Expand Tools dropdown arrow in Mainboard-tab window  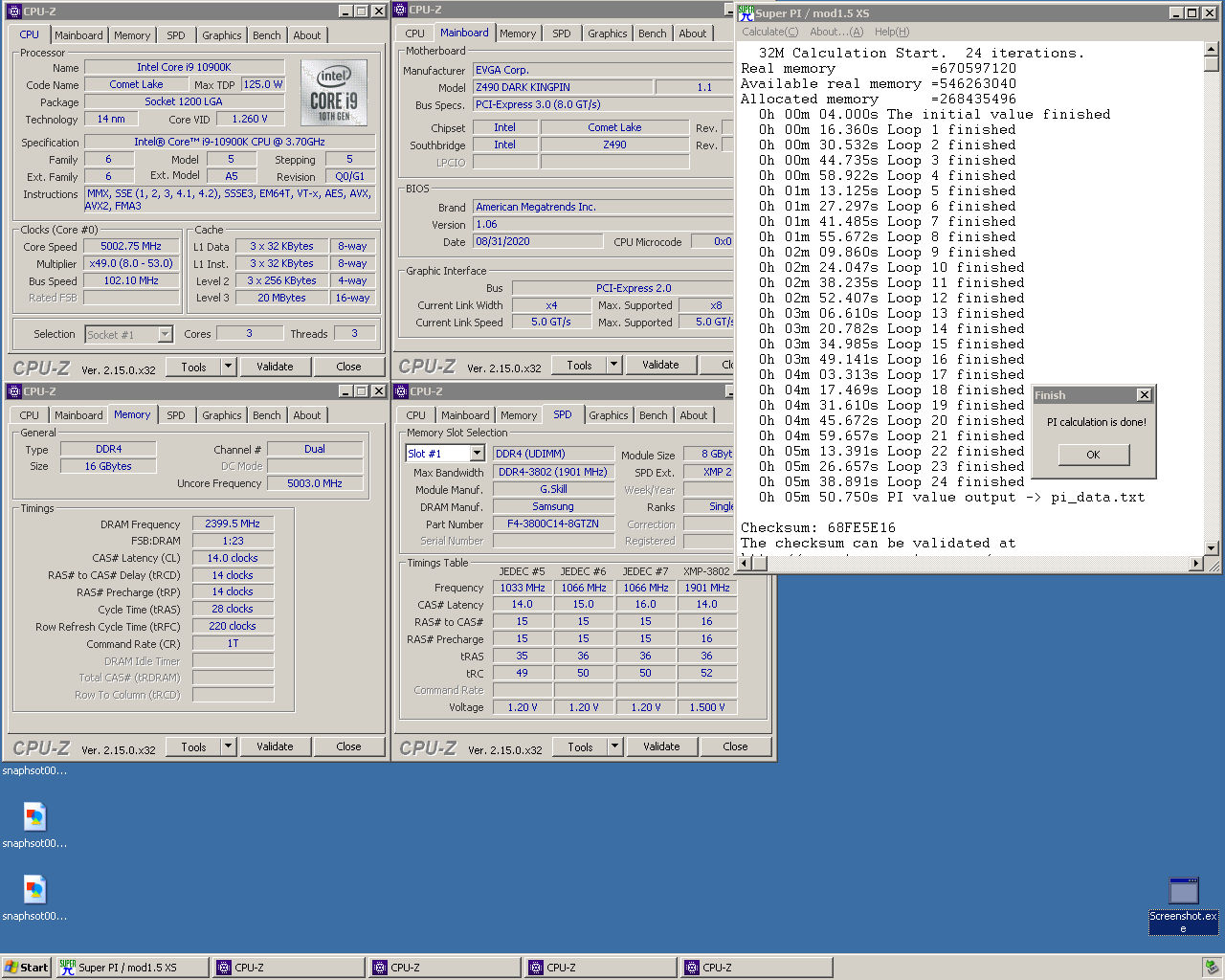tap(614, 366)
